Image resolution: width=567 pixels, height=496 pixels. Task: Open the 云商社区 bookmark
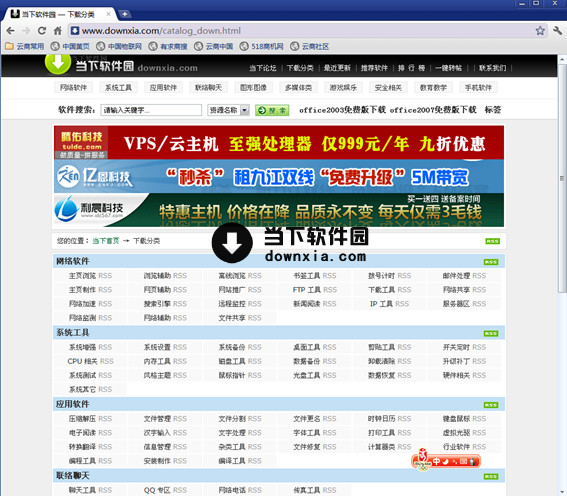310,46
